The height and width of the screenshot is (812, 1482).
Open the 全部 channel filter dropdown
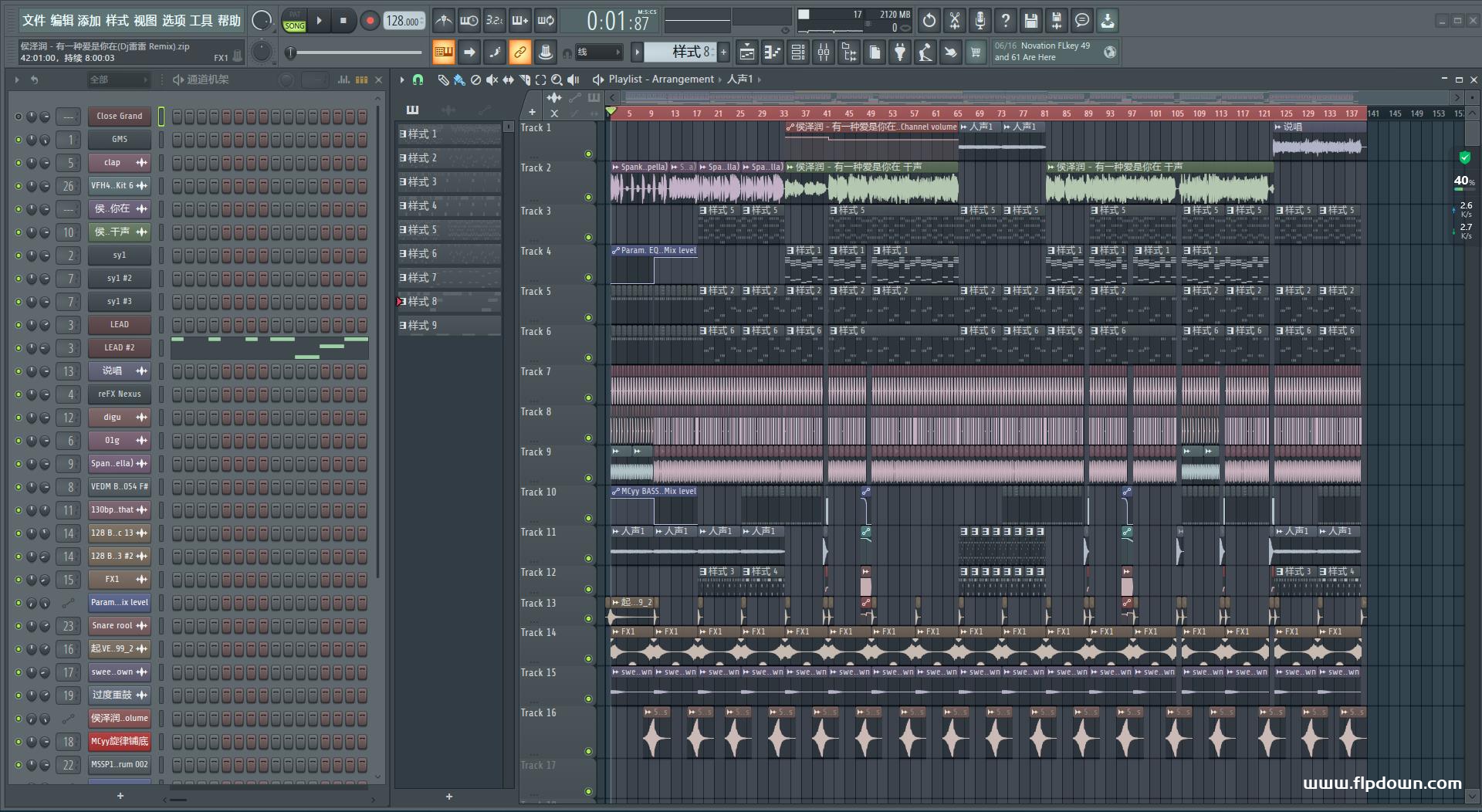coord(118,80)
